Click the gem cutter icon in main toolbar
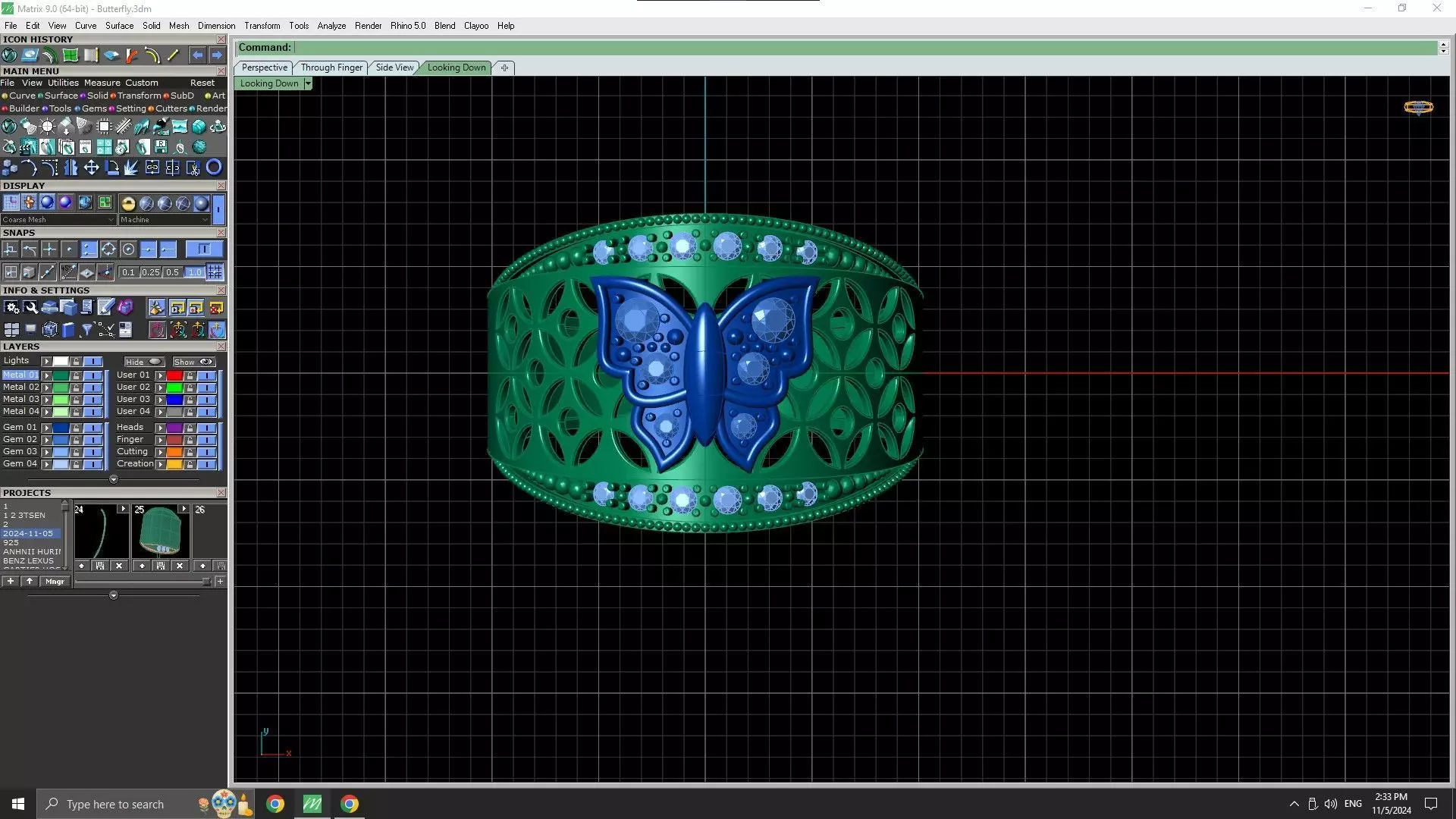 (x=83, y=127)
